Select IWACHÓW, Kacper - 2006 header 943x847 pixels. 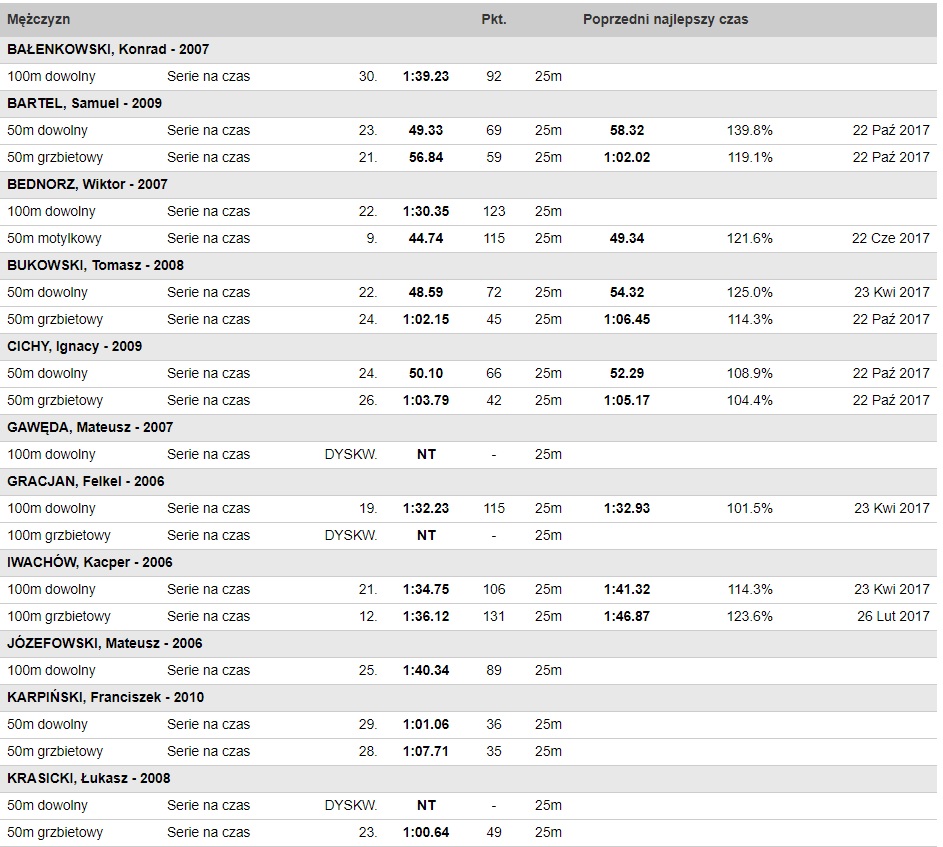click(x=90, y=562)
